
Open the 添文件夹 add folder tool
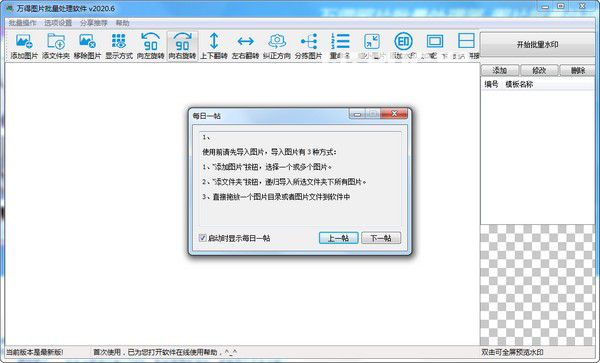[56, 46]
